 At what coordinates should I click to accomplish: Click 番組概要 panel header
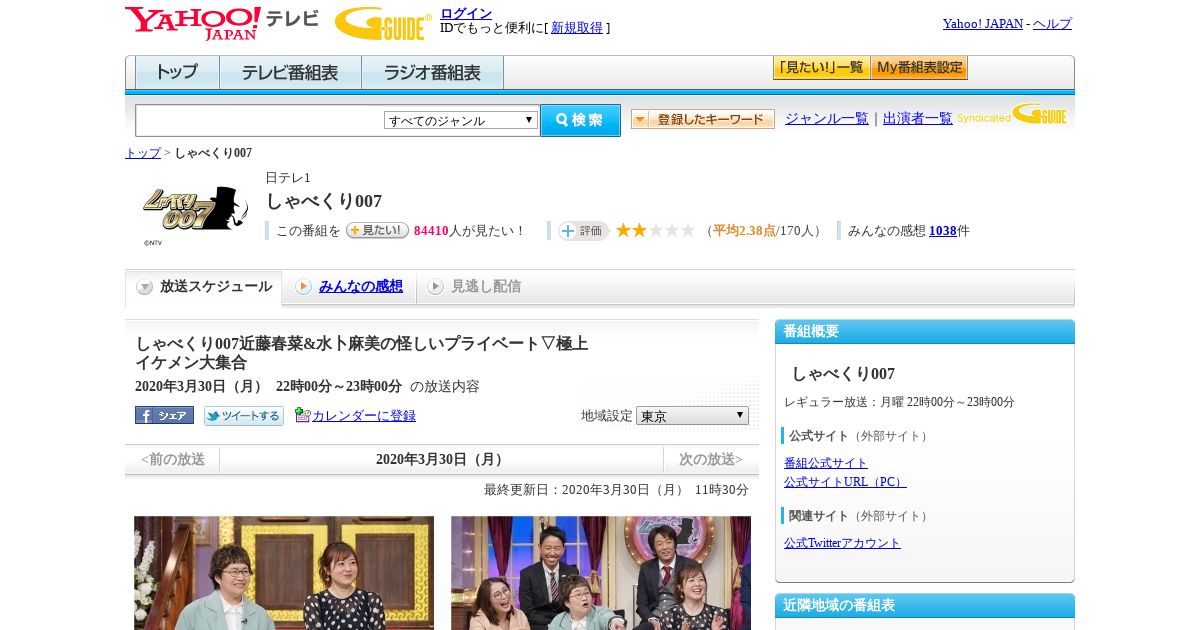(925, 332)
